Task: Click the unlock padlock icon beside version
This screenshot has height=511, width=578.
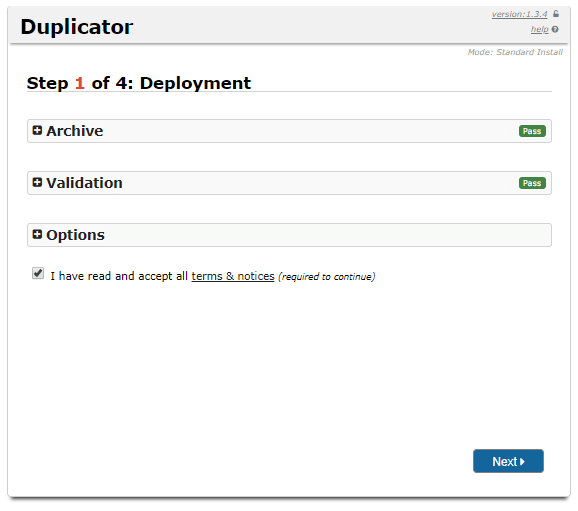Action: 556,14
